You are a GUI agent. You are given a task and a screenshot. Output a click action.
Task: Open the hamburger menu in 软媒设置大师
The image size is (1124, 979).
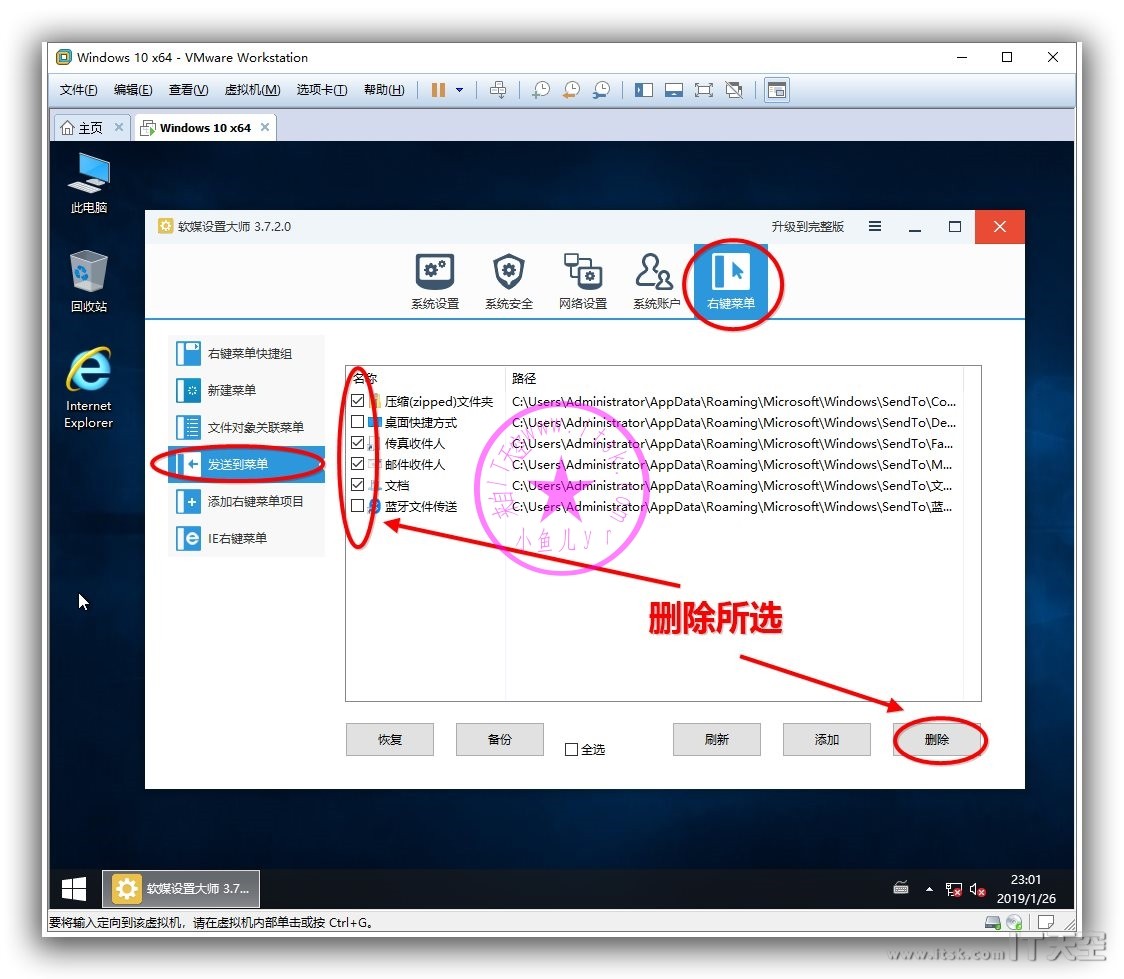pyautogui.click(x=875, y=226)
